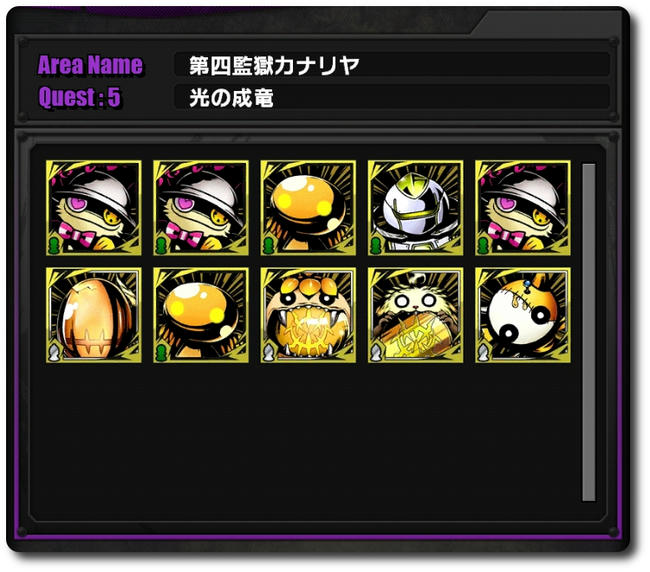Click silver type badge on the fluffy log creature
Screen dimensions: 650x572
click(376, 353)
